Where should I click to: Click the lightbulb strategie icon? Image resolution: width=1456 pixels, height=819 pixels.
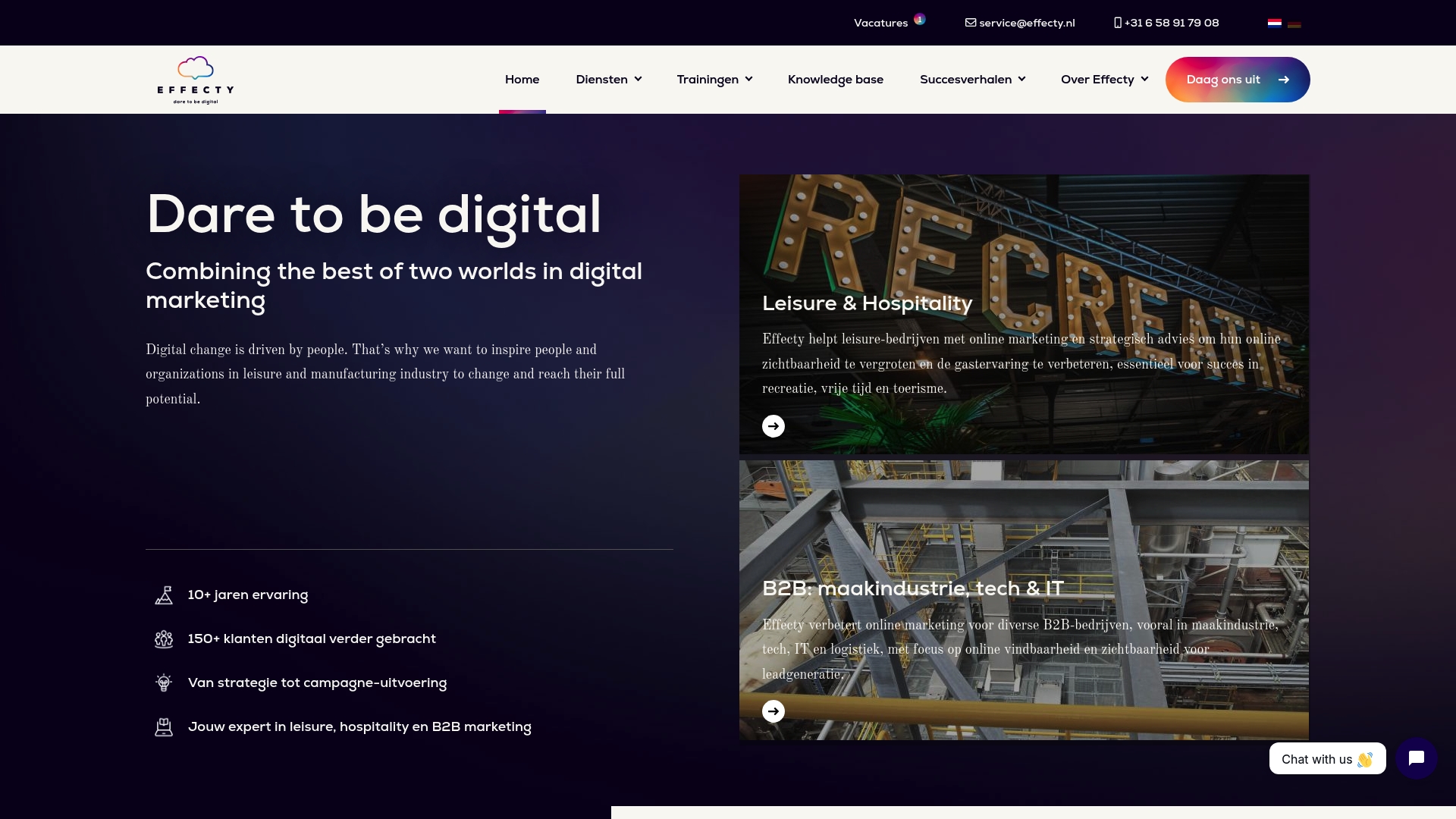164,683
